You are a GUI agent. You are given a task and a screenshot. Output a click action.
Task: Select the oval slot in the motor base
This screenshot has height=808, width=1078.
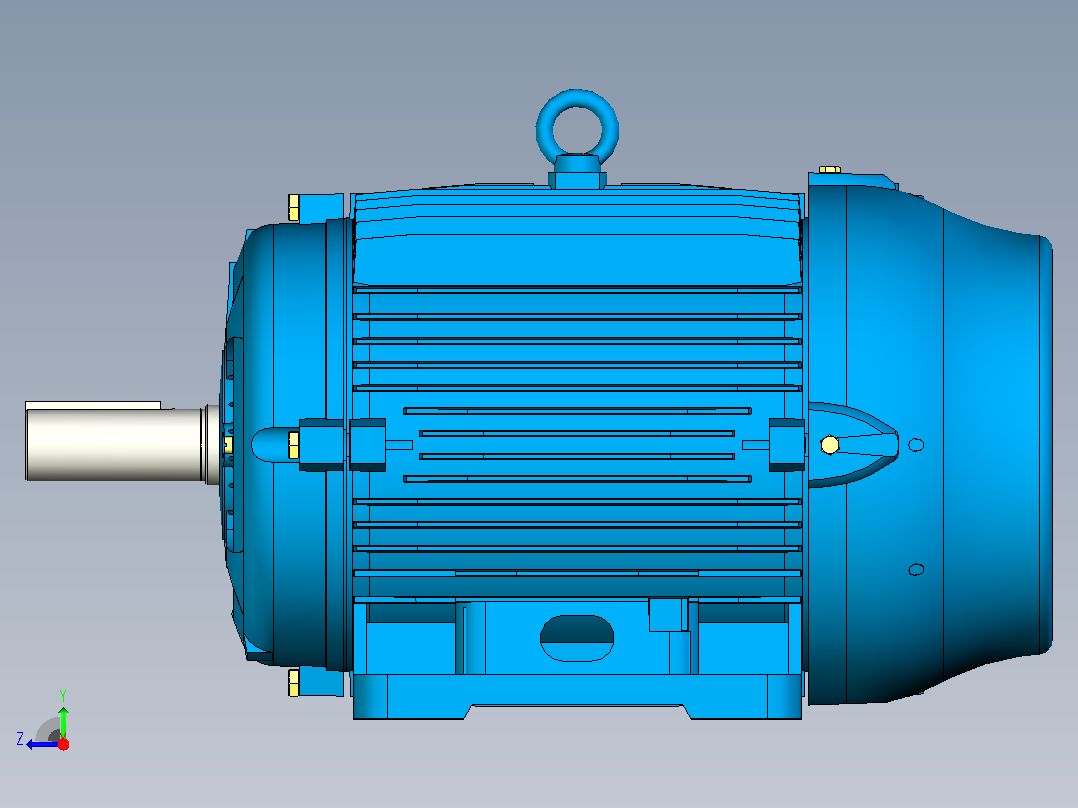(577, 639)
